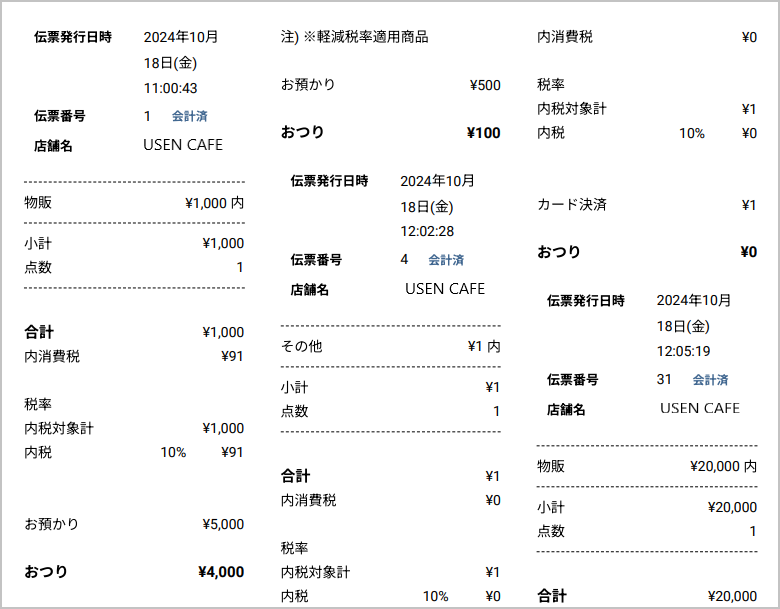Click the 物販 ¥20,000 line item
This screenshot has width=780, height=609.
(647, 466)
